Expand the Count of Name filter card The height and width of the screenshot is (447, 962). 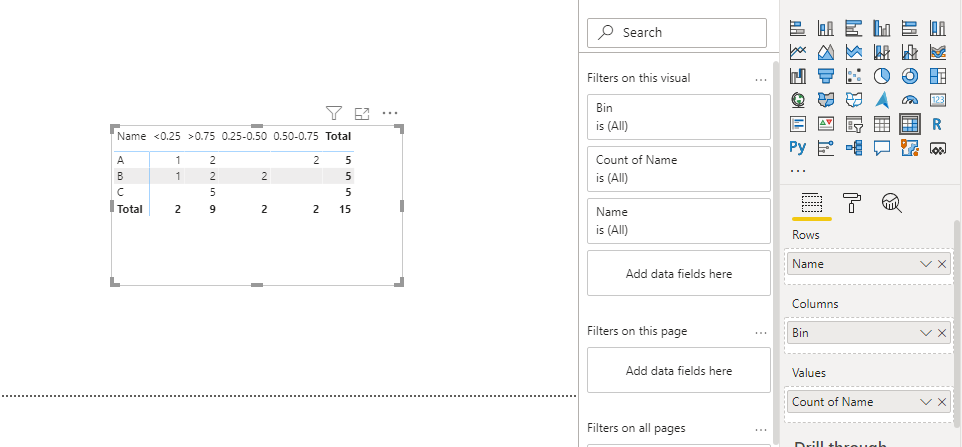tap(679, 169)
